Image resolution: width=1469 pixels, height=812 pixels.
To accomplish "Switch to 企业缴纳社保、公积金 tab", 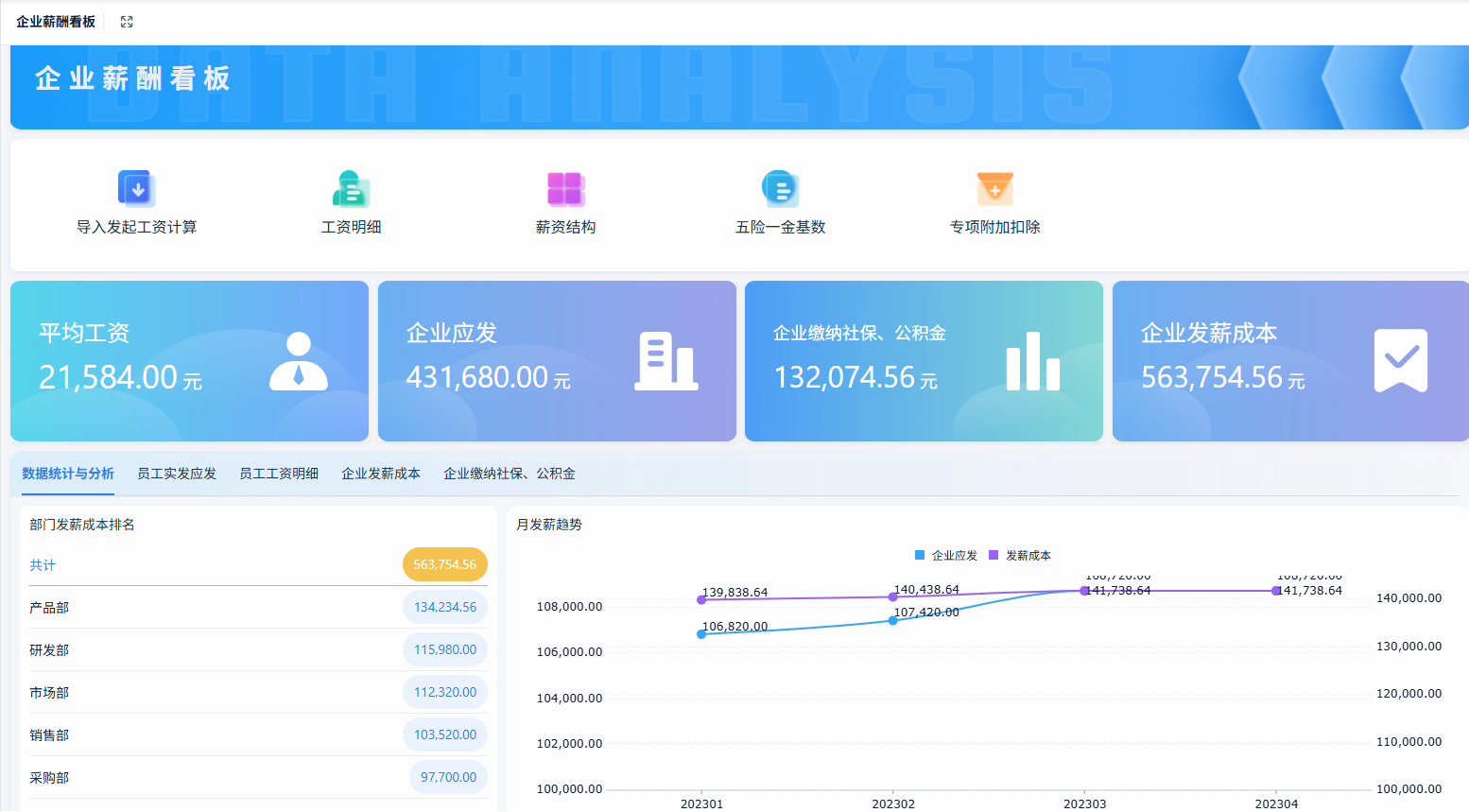I will click(508, 474).
